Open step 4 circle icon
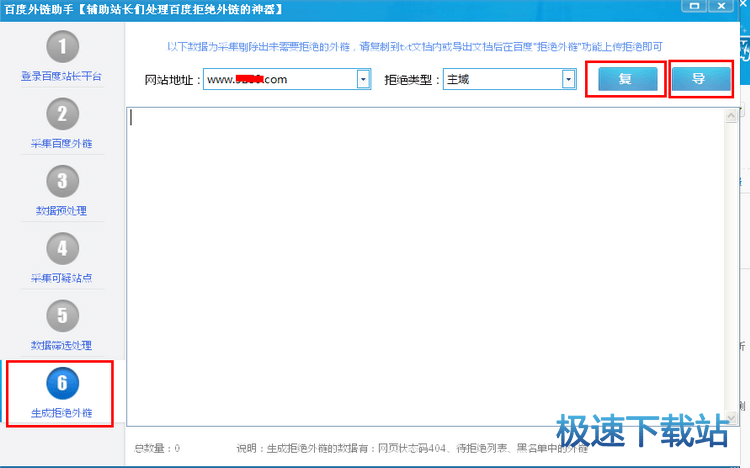Viewport: 750px width, 468px height. tap(62, 248)
